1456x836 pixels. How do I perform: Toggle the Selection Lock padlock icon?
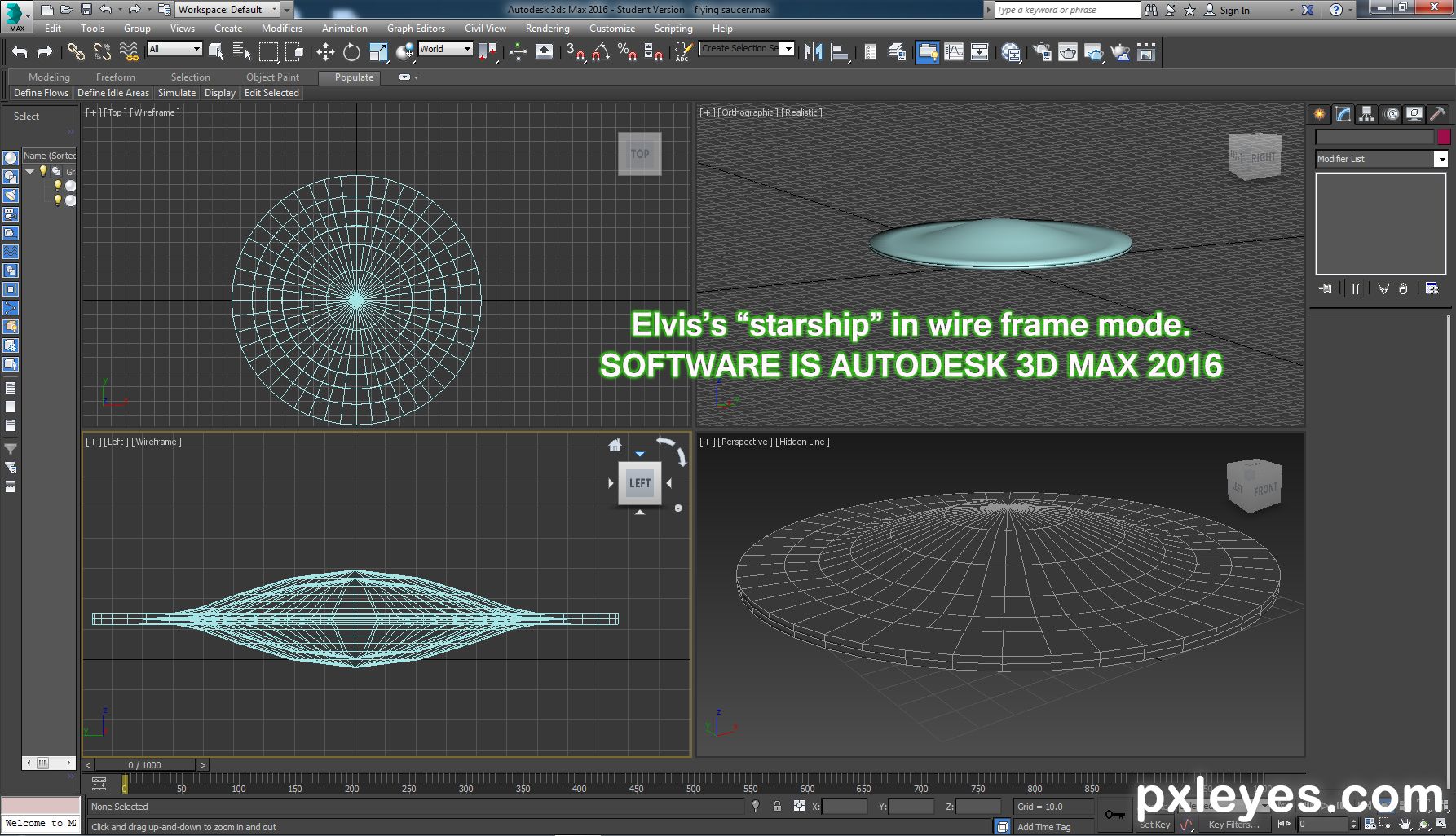click(777, 806)
